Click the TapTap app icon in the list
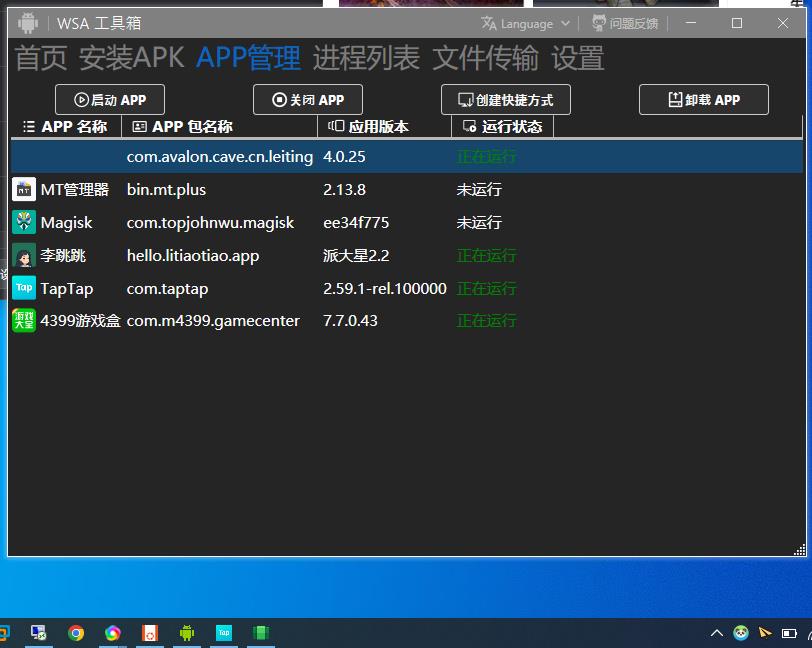This screenshot has width=812, height=648. pyautogui.click(x=23, y=288)
